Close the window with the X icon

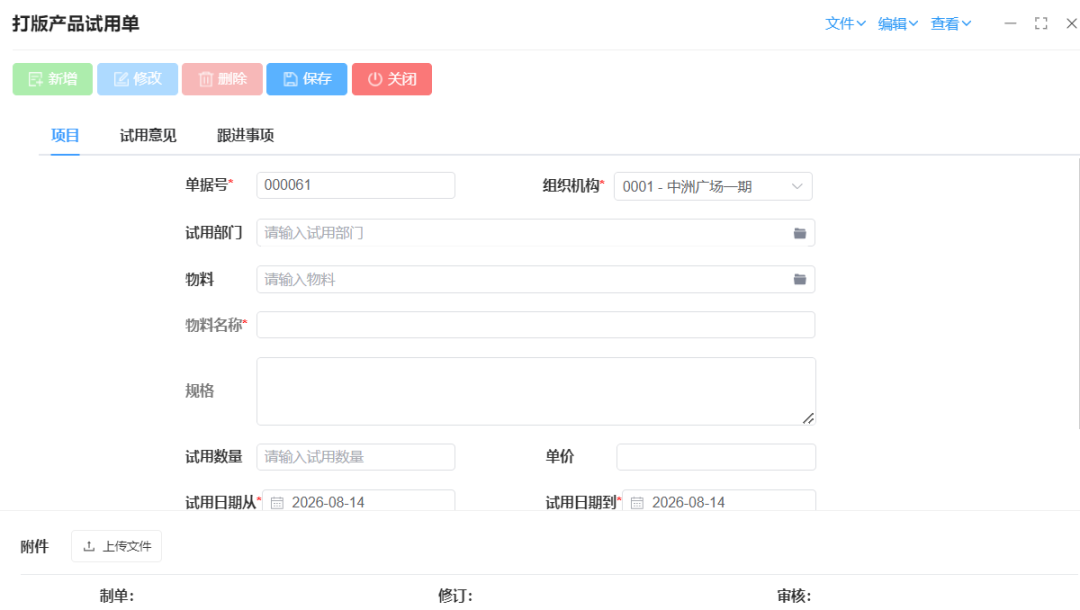click(x=1071, y=23)
